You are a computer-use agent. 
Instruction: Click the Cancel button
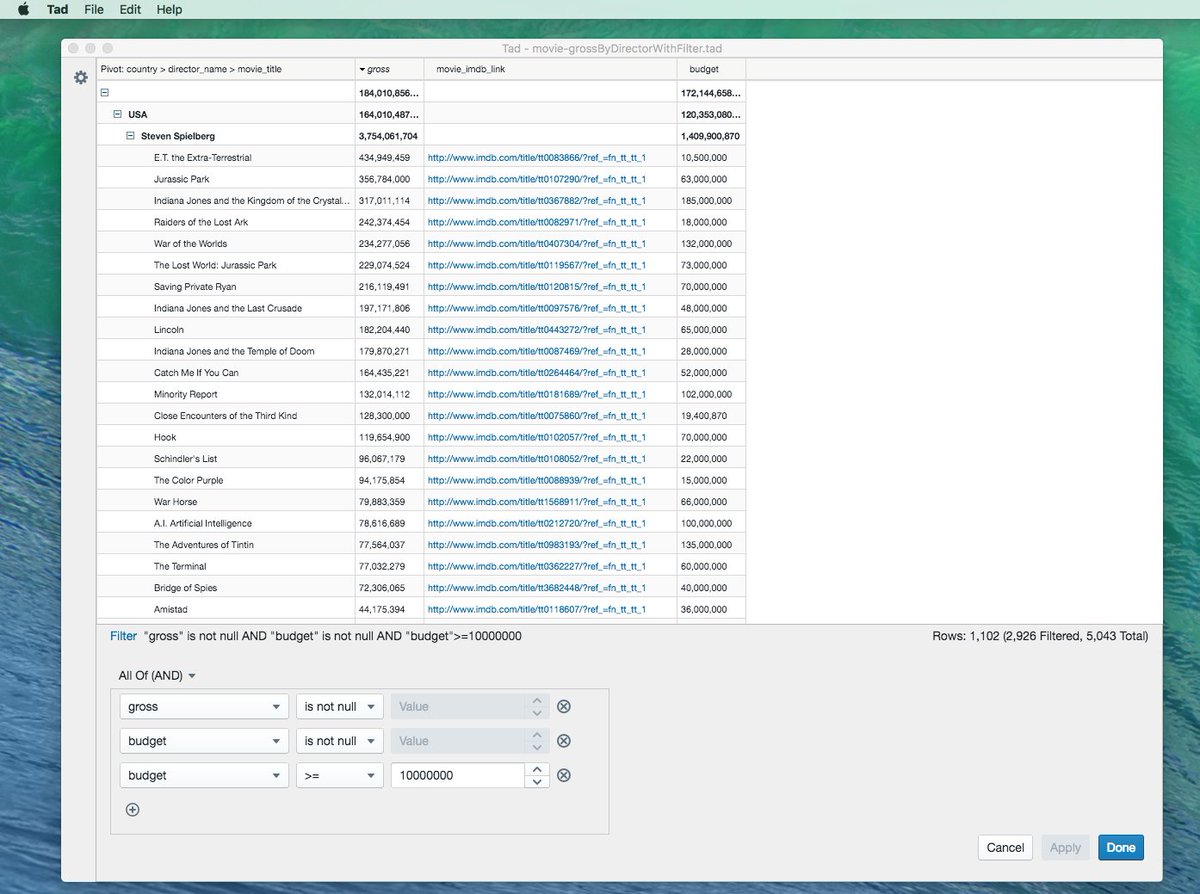coord(1005,847)
